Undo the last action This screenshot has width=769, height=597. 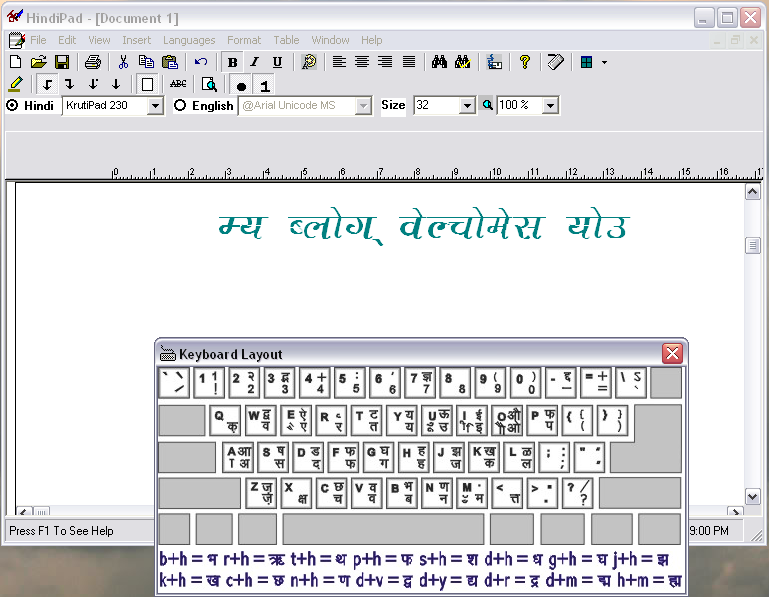[x=201, y=62]
